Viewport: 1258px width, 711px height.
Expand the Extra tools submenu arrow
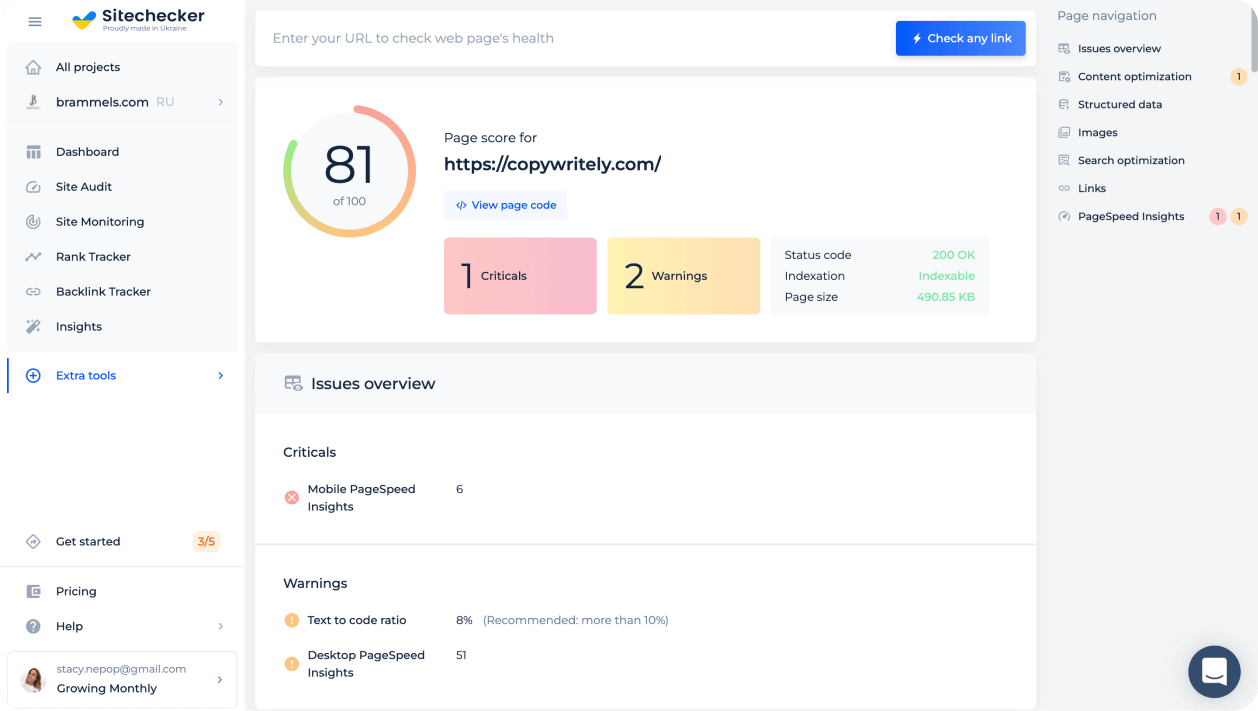[221, 376]
